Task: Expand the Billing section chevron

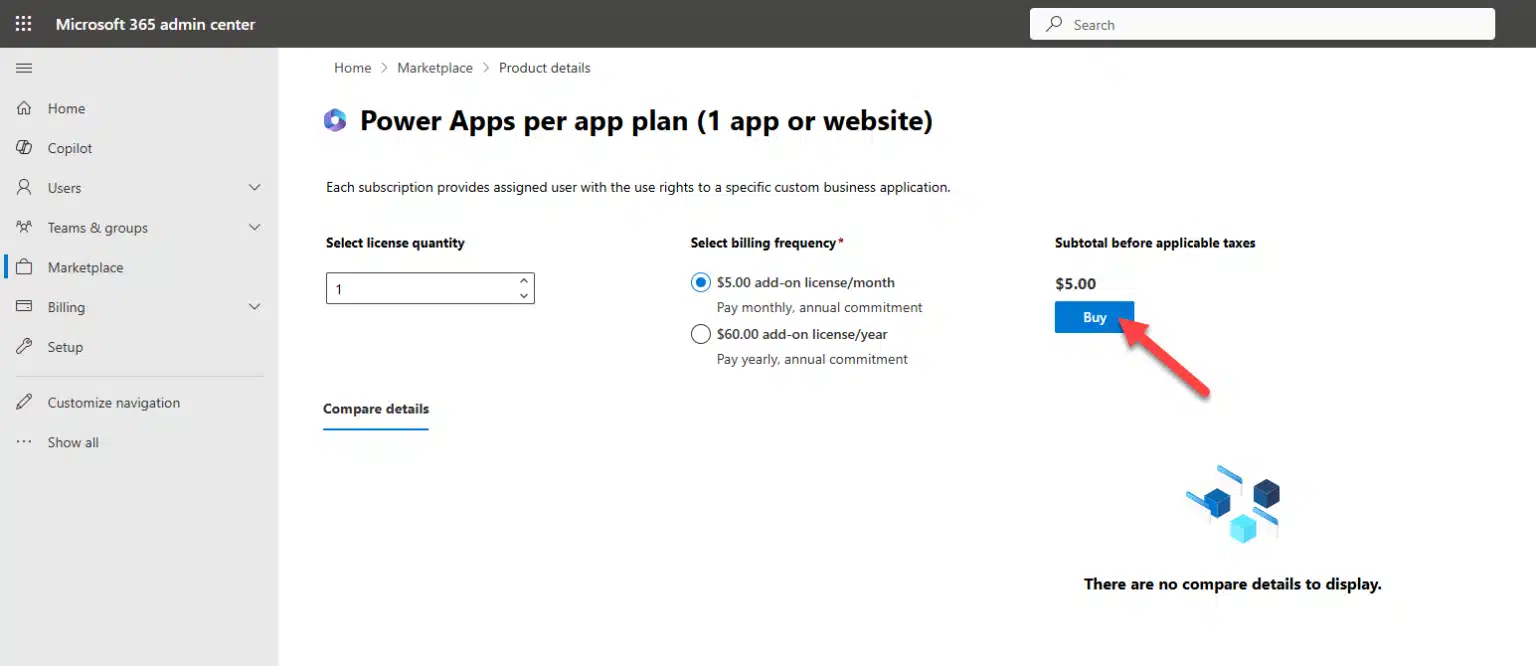Action: coord(254,307)
